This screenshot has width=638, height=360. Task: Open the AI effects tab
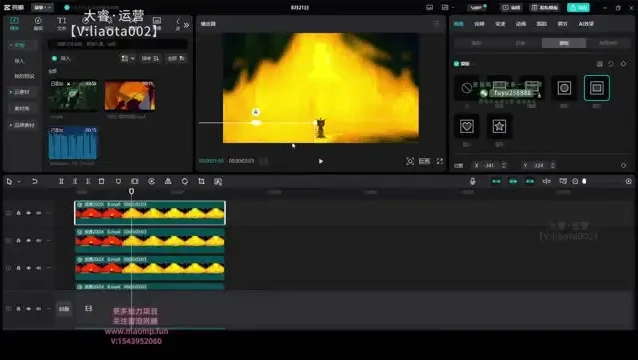[x=586, y=24]
